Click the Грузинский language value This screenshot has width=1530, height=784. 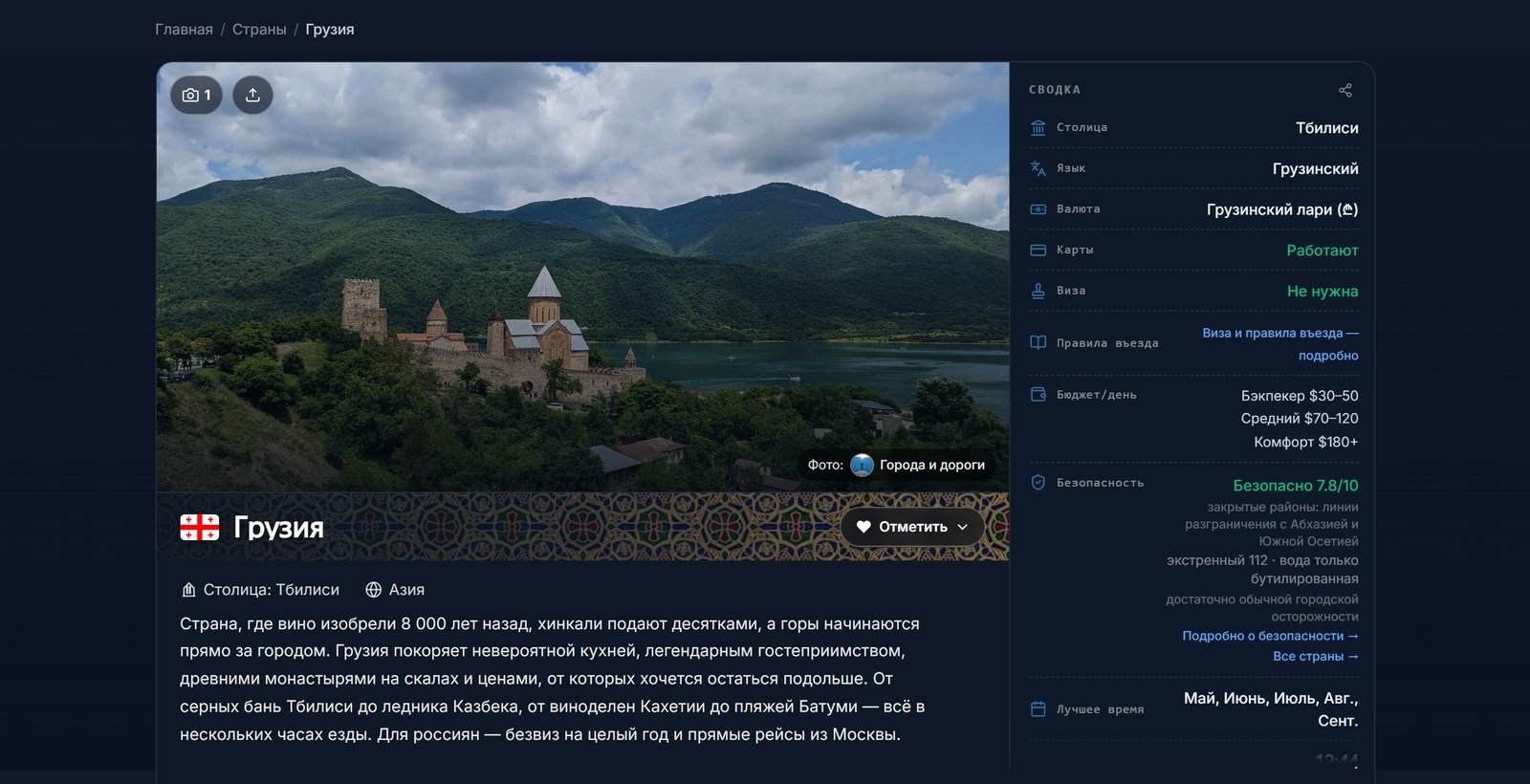coord(1315,169)
